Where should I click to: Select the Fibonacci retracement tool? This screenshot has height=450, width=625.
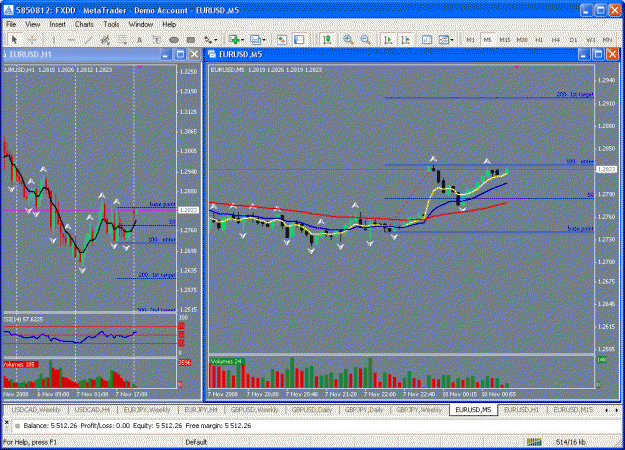[122, 39]
